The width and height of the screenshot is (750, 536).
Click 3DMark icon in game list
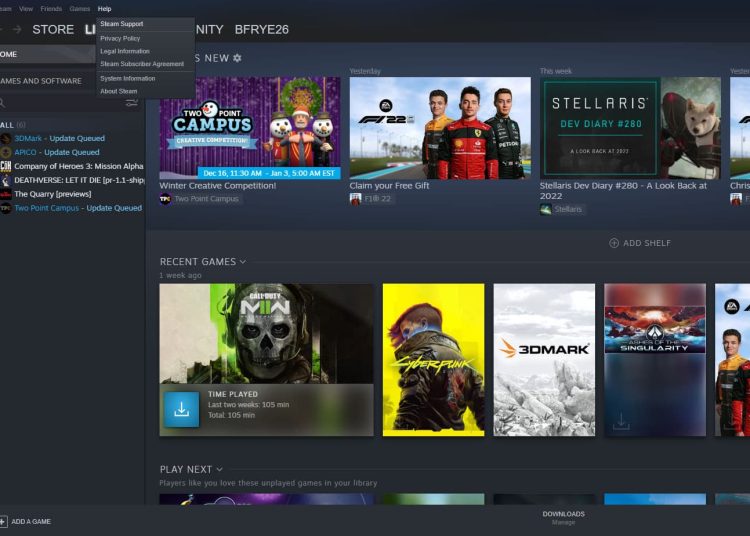coord(6,139)
